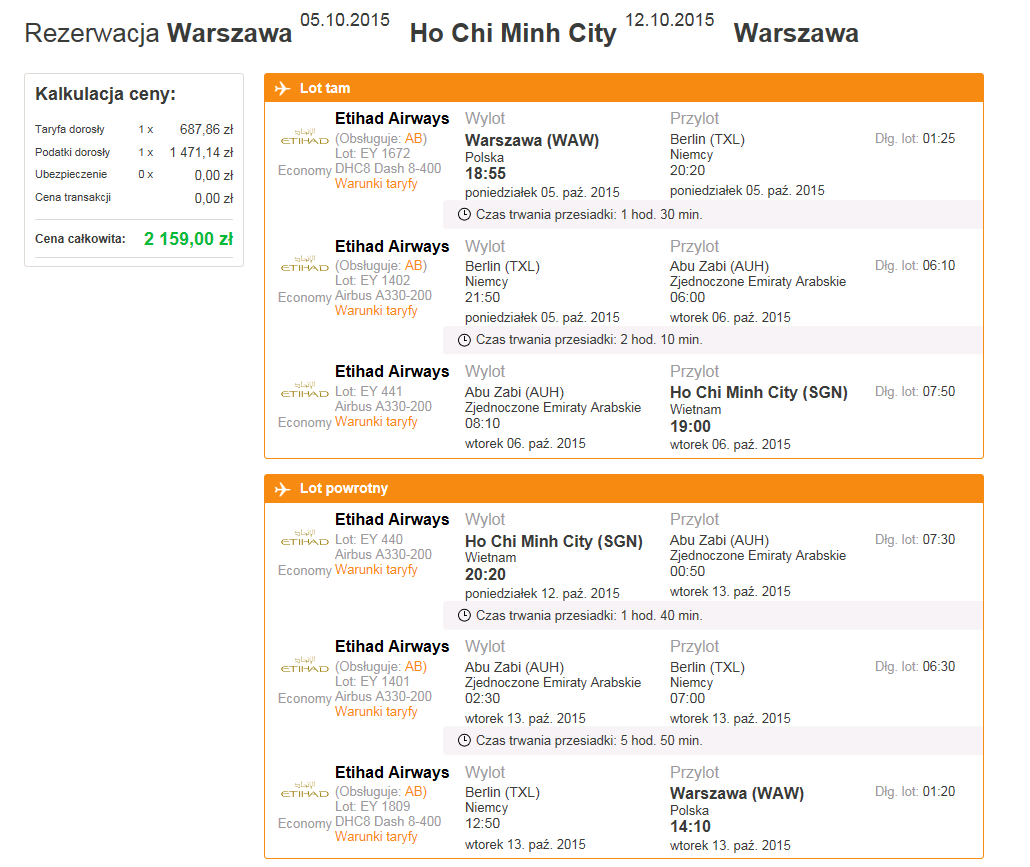Open Warunki taryfy for flight EY 1401

coord(376,712)
